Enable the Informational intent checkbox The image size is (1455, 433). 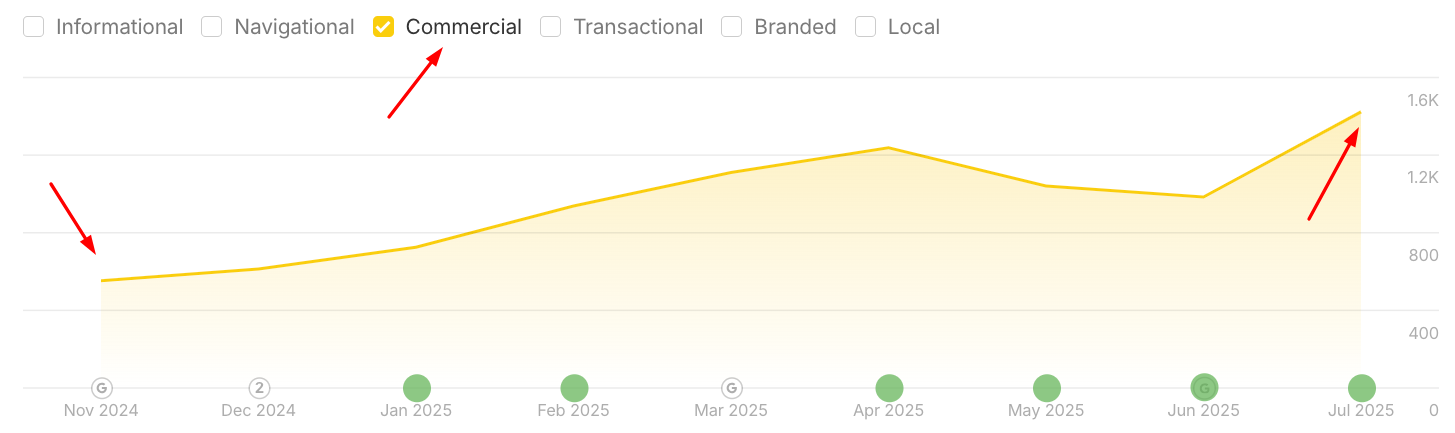click(34, 27)
